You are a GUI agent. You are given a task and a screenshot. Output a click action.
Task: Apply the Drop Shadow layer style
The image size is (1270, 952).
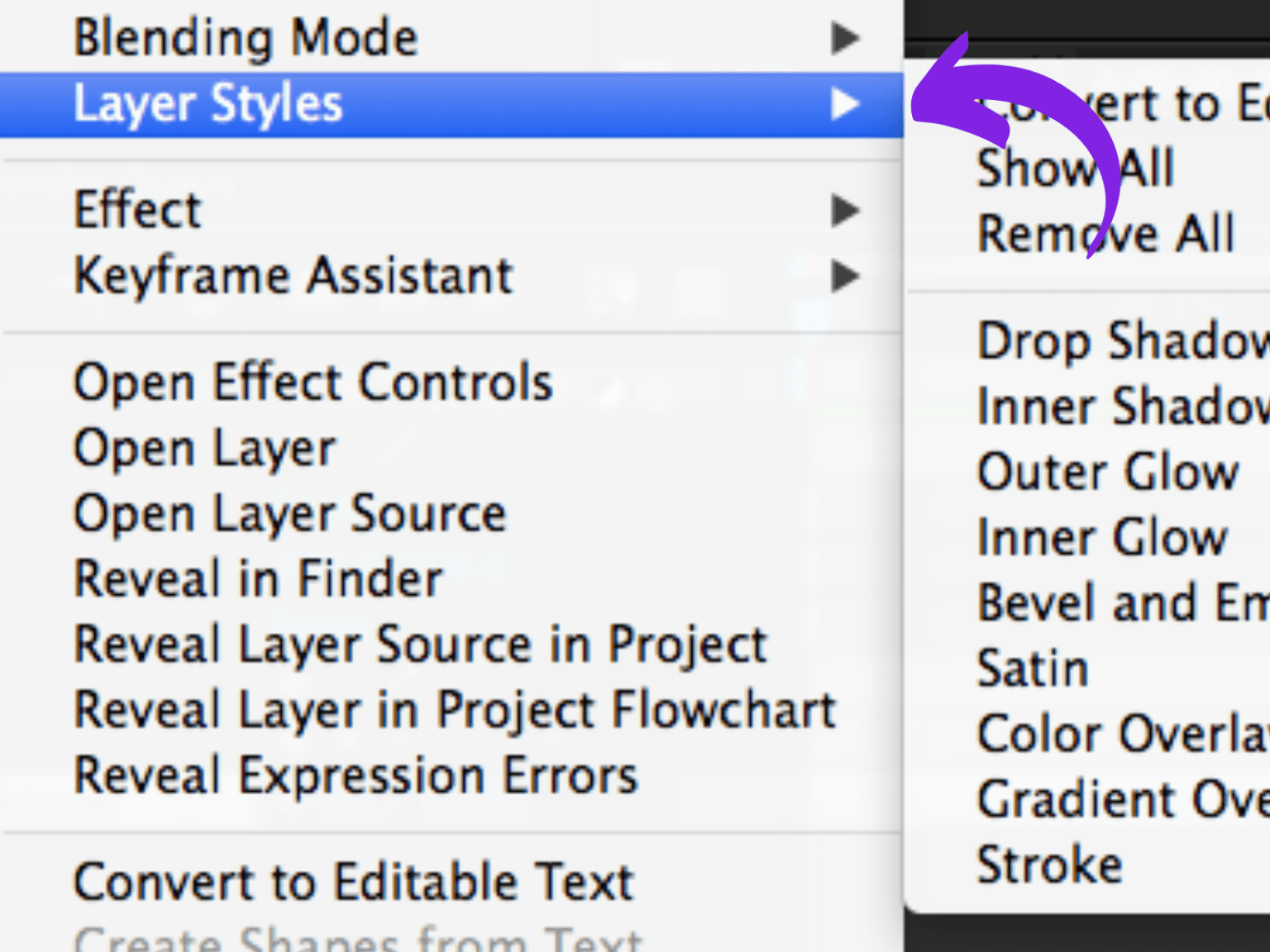pyautogui.click(x=1116, y=340)
